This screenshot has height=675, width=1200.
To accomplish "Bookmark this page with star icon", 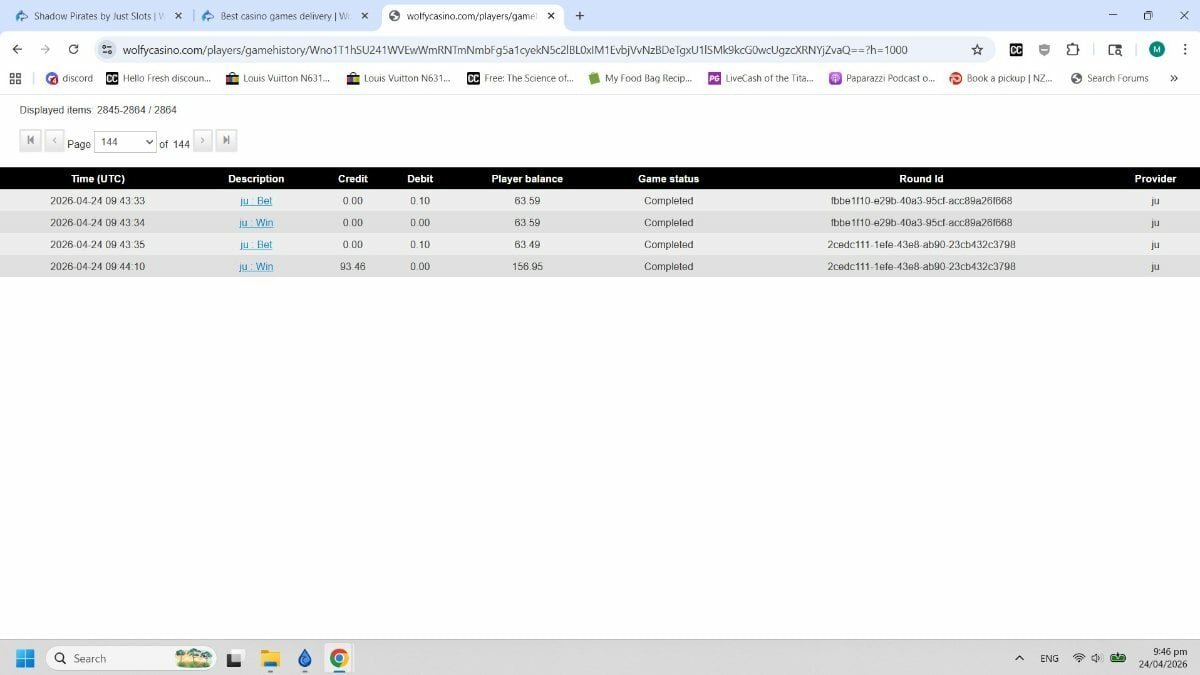I will point(977,50).
